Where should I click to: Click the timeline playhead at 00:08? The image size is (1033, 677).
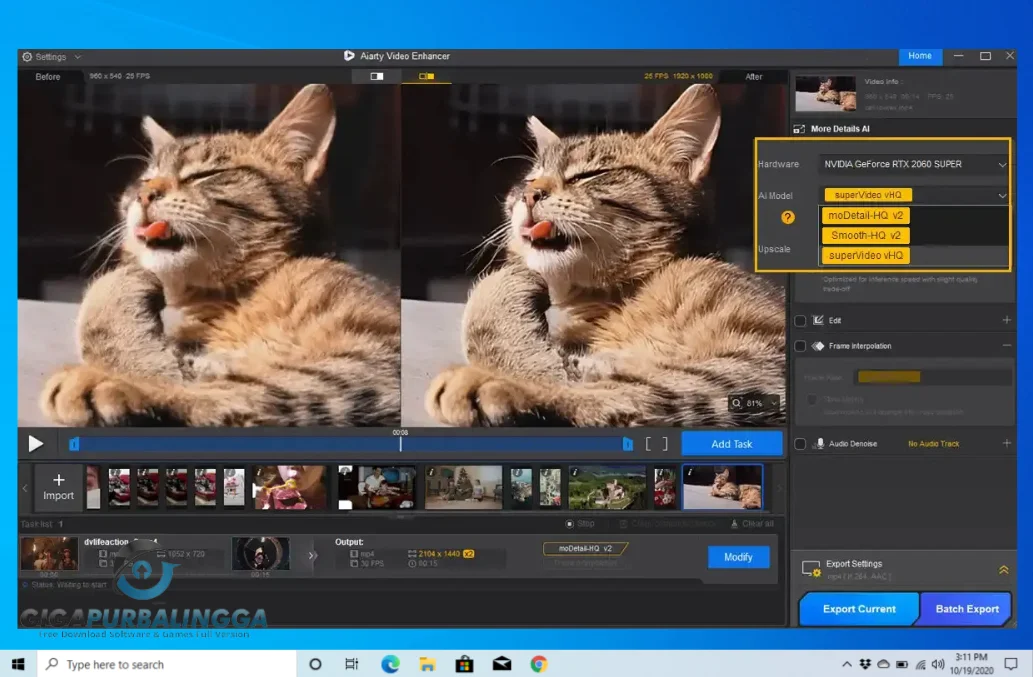400,444
